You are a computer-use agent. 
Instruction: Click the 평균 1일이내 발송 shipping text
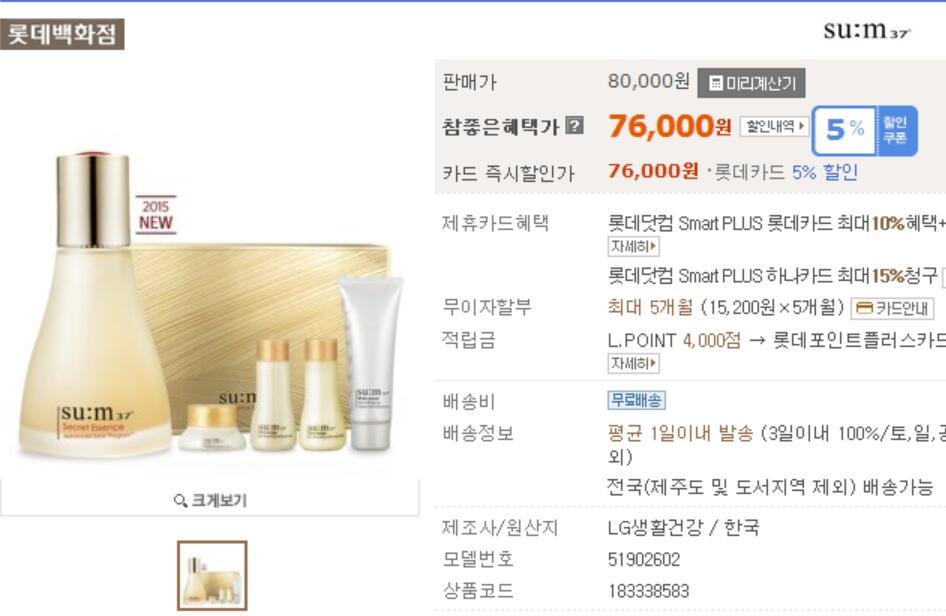point(681,433)
